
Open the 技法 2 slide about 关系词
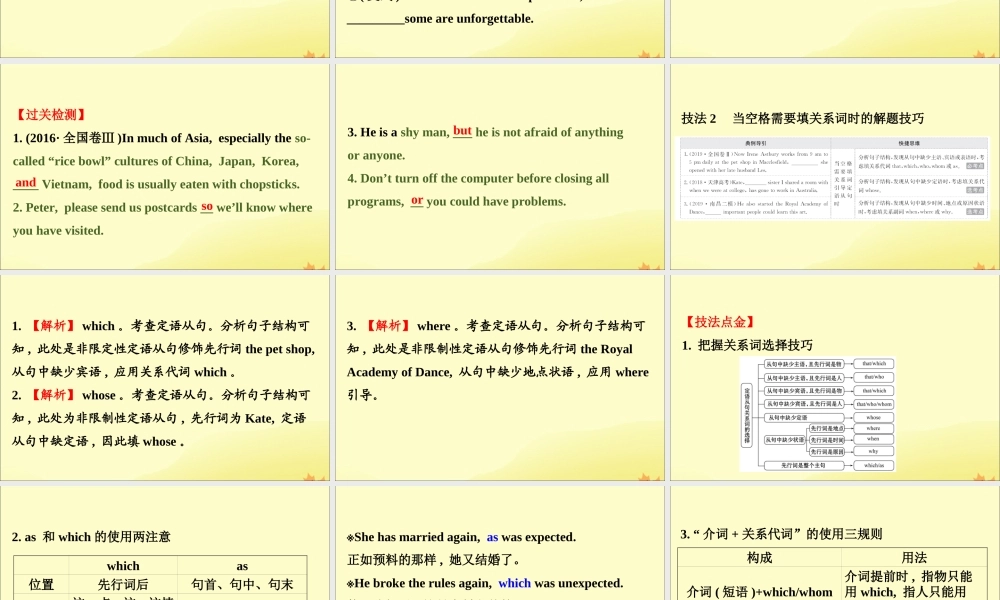click(x=835, y=166)
